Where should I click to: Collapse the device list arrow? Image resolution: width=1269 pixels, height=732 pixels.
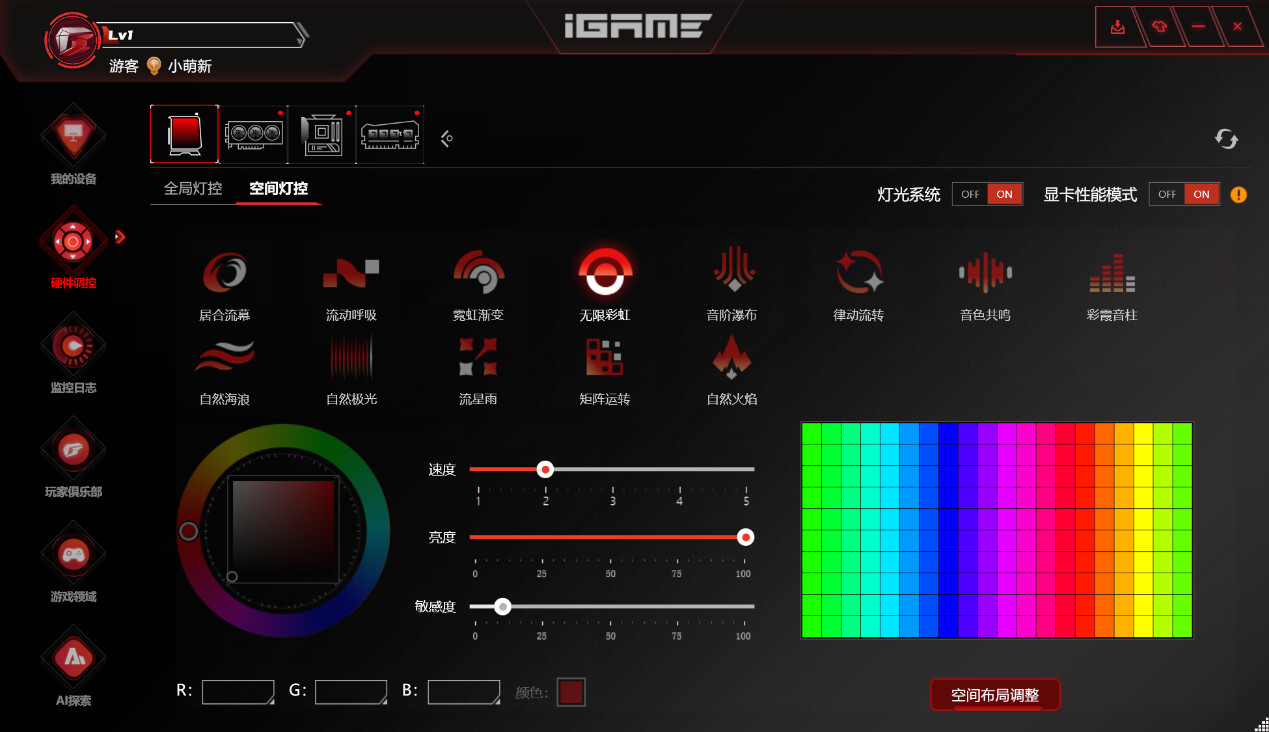(447, 139)
